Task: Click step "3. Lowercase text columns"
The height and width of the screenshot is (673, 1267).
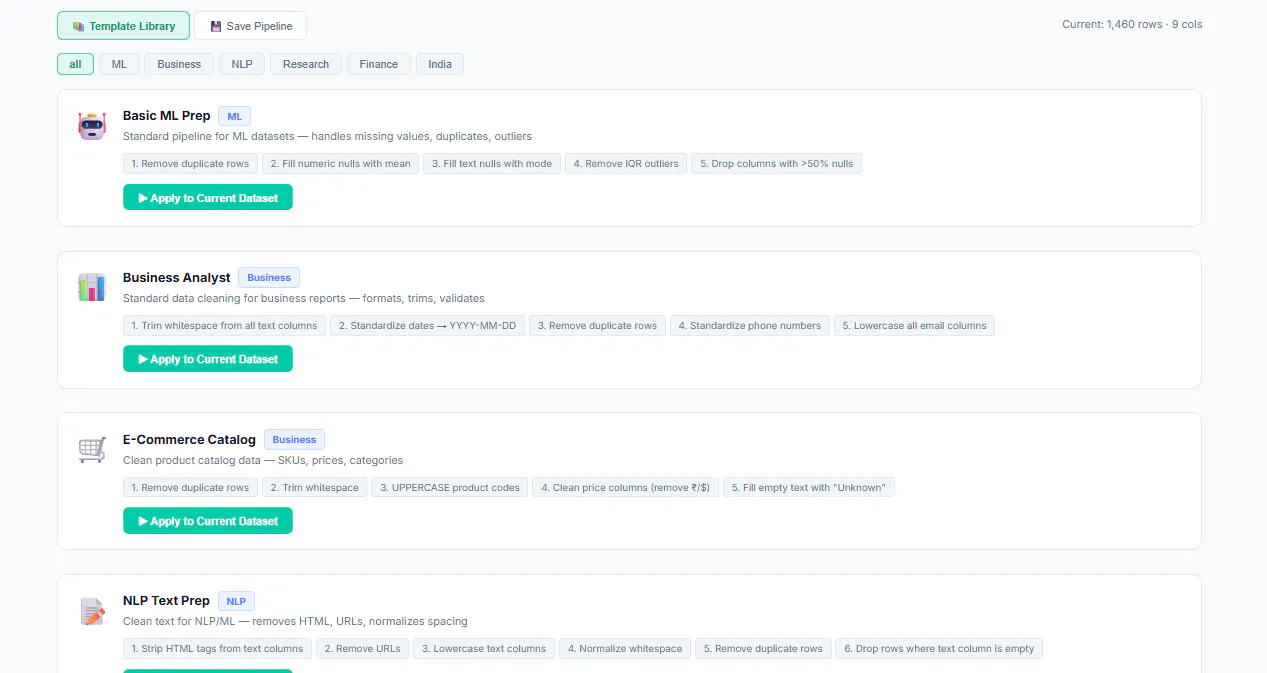Action: coord(484,648)
